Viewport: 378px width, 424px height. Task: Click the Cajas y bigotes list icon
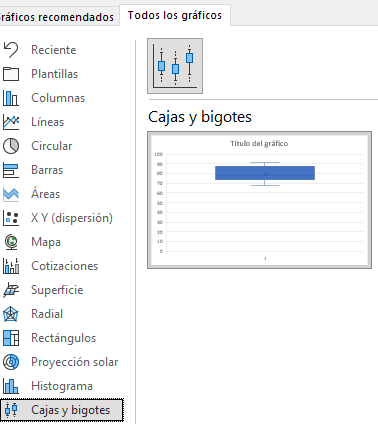[x=11, y=410]
